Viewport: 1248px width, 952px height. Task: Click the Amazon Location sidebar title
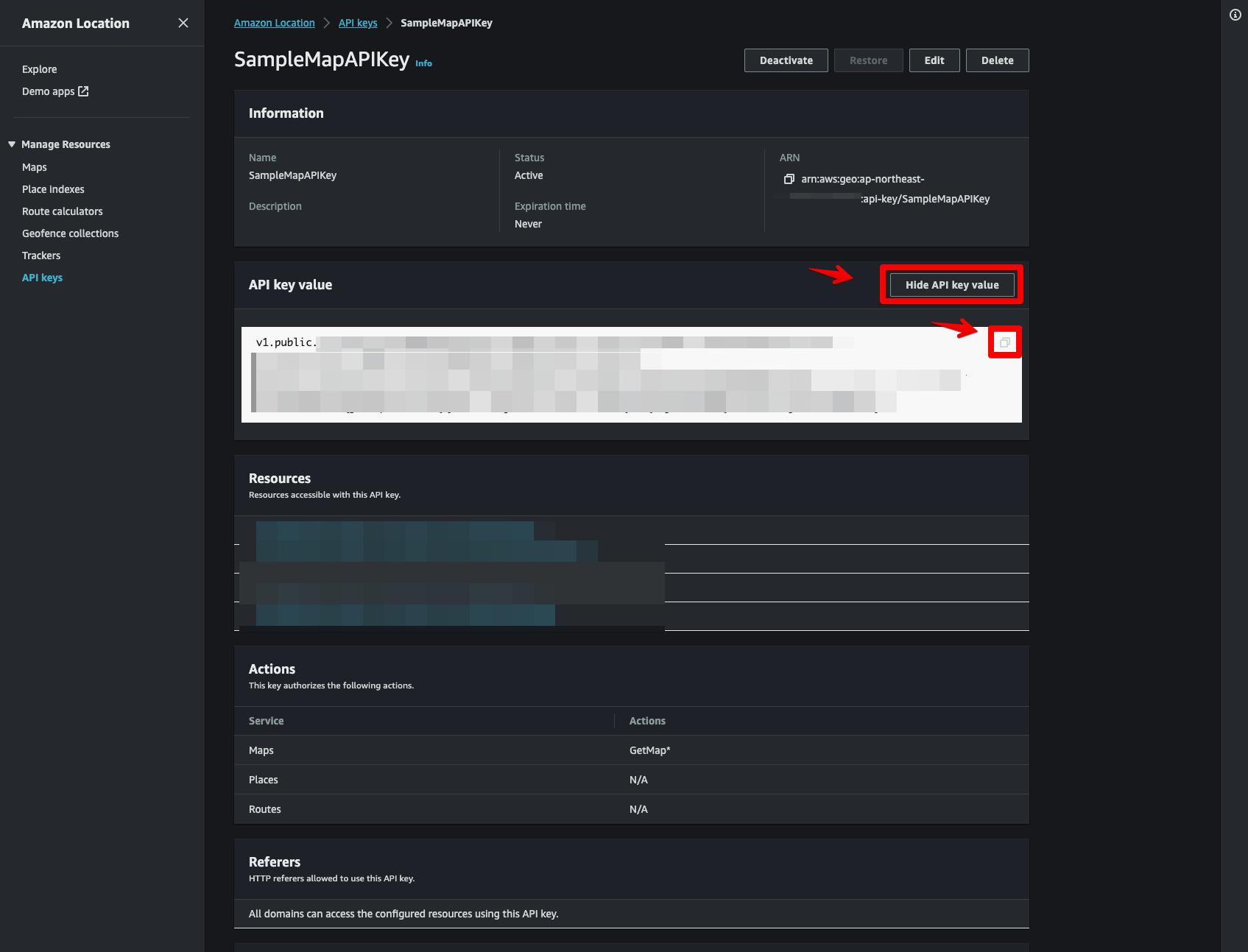click(76, 23)
